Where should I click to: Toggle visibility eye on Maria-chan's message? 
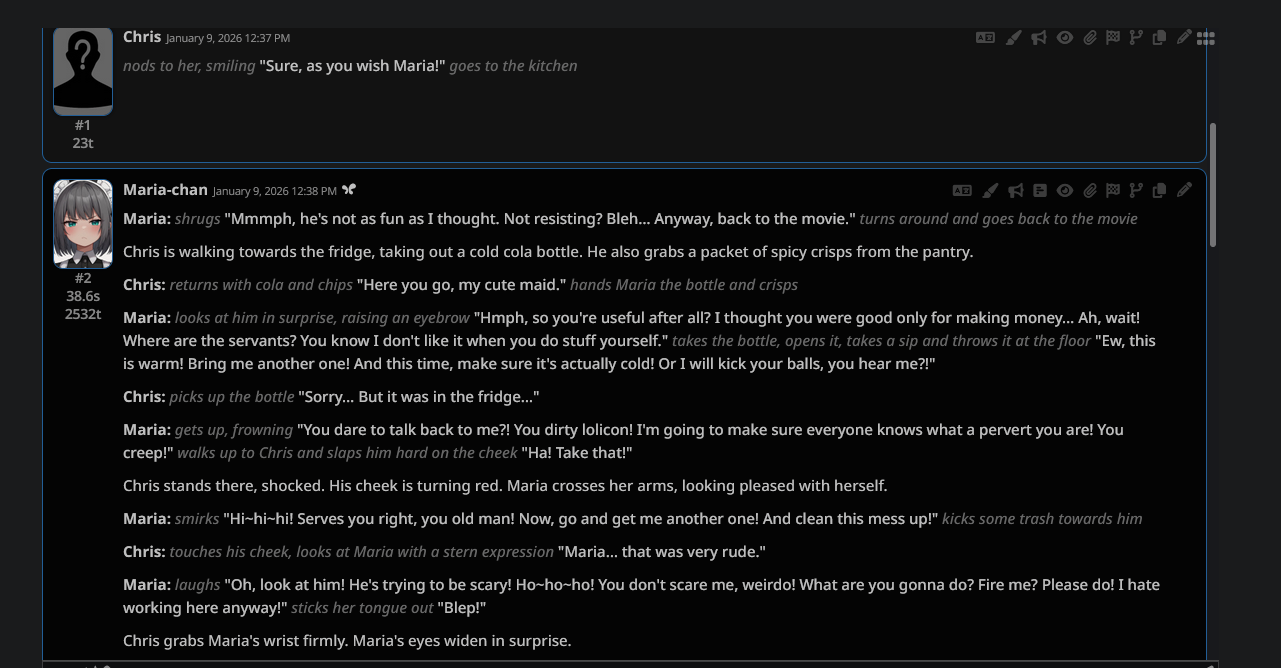pyautogui.click(x=1065, y=190)
